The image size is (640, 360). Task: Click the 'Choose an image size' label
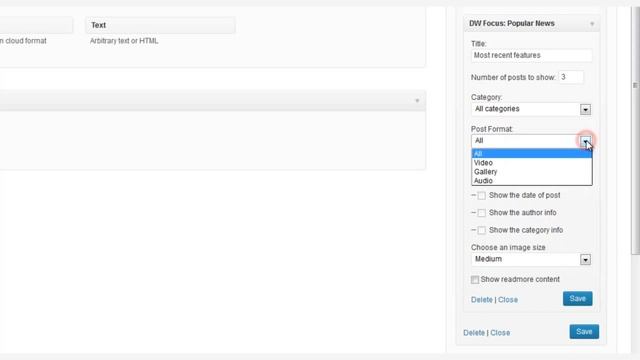click(x=508, y=247)
